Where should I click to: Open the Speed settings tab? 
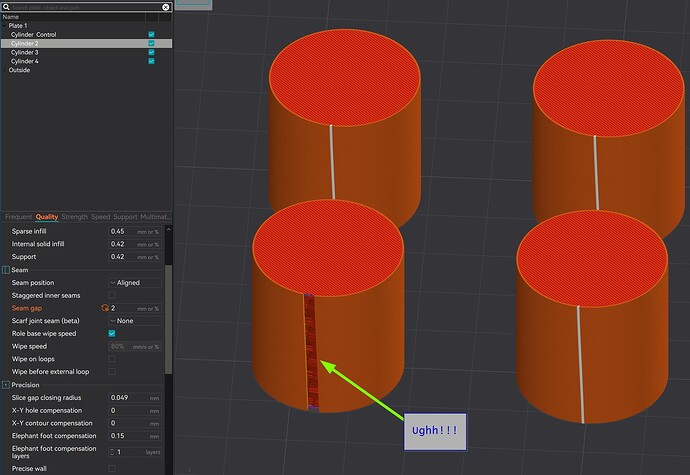point(100,217)
